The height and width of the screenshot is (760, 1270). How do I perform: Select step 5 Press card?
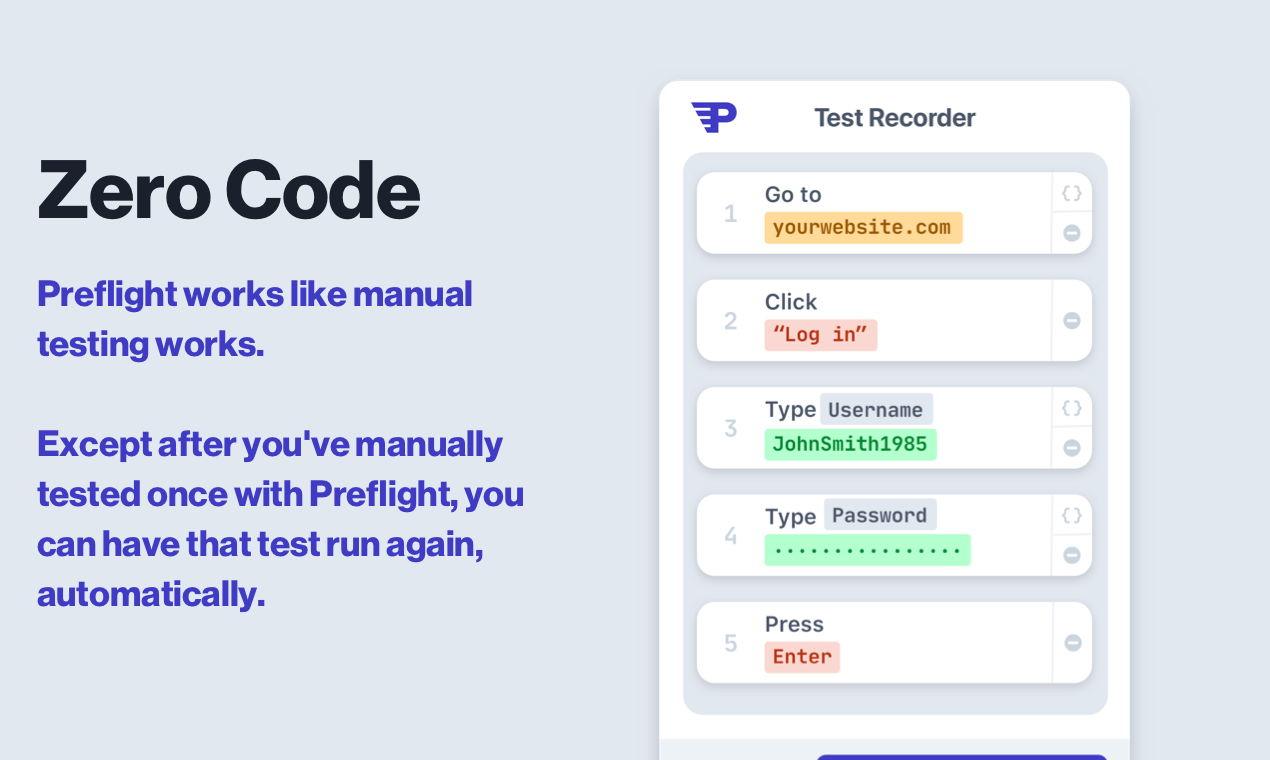pos(894,643)
